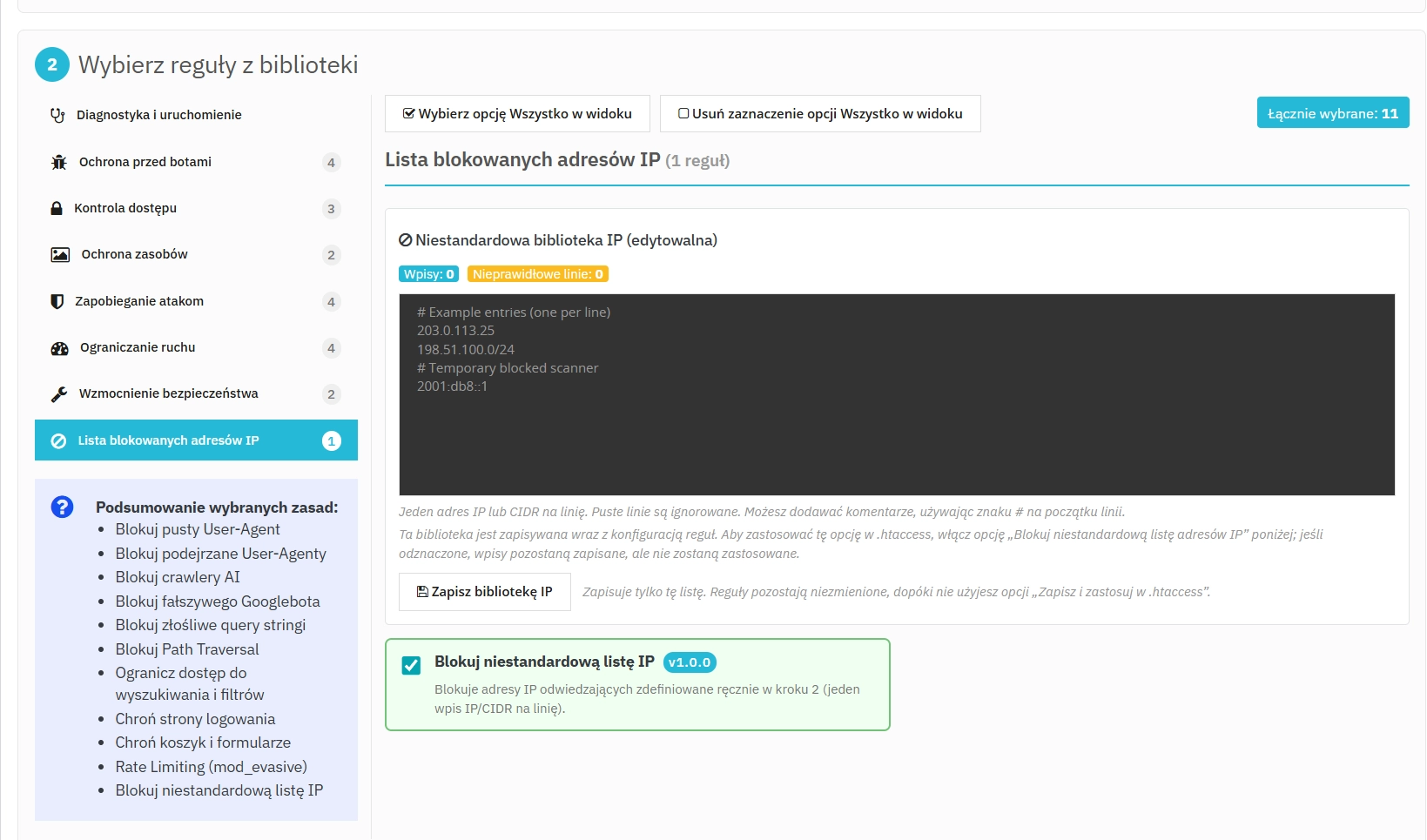
Task: Click the Nieprawidłowe linie: 0 badge
Action: tap(538, 273)
